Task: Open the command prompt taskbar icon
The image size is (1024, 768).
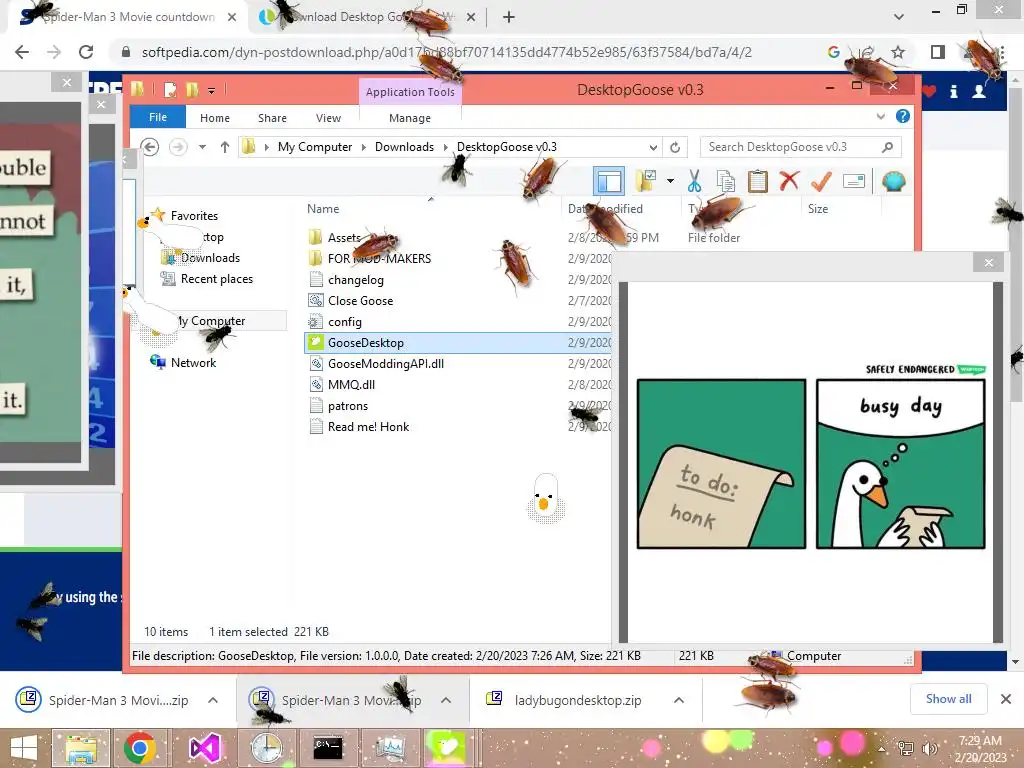Action: tap(328, 748)
